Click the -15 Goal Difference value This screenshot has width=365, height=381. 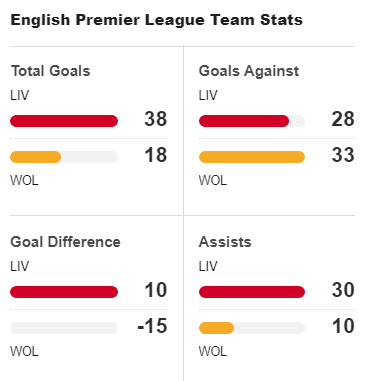(152, 326)
